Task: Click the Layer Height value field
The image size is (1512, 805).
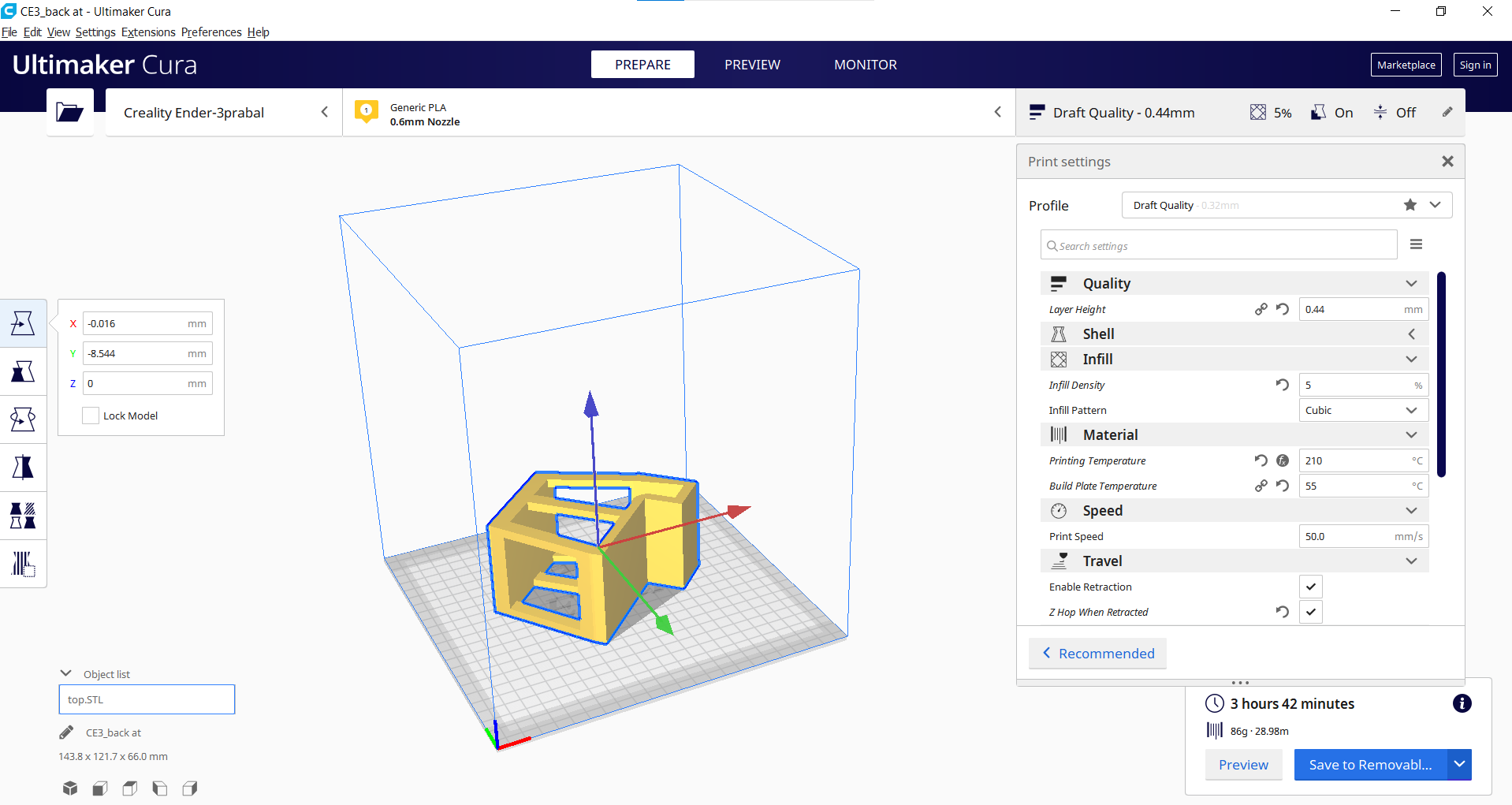Action: pos(1364,309)
